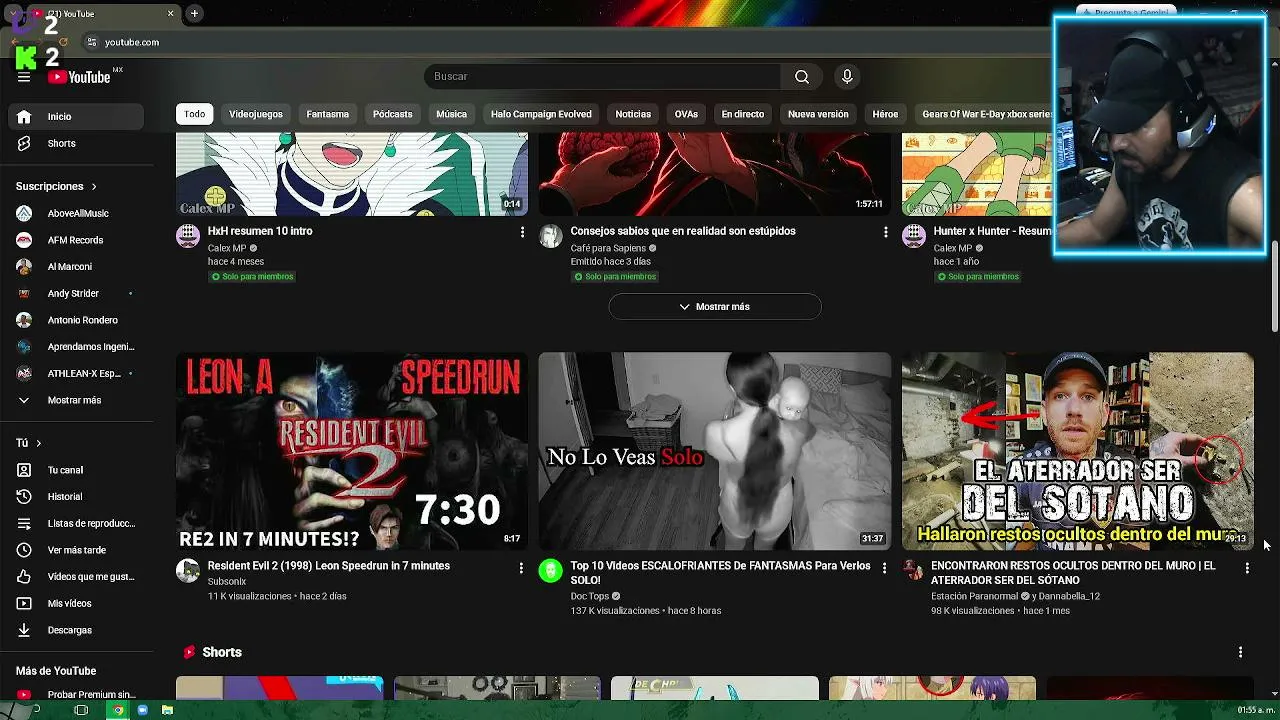Open File Explorer from the taskbar
This screenshot has height=720, width=1280.
[167, 710]
